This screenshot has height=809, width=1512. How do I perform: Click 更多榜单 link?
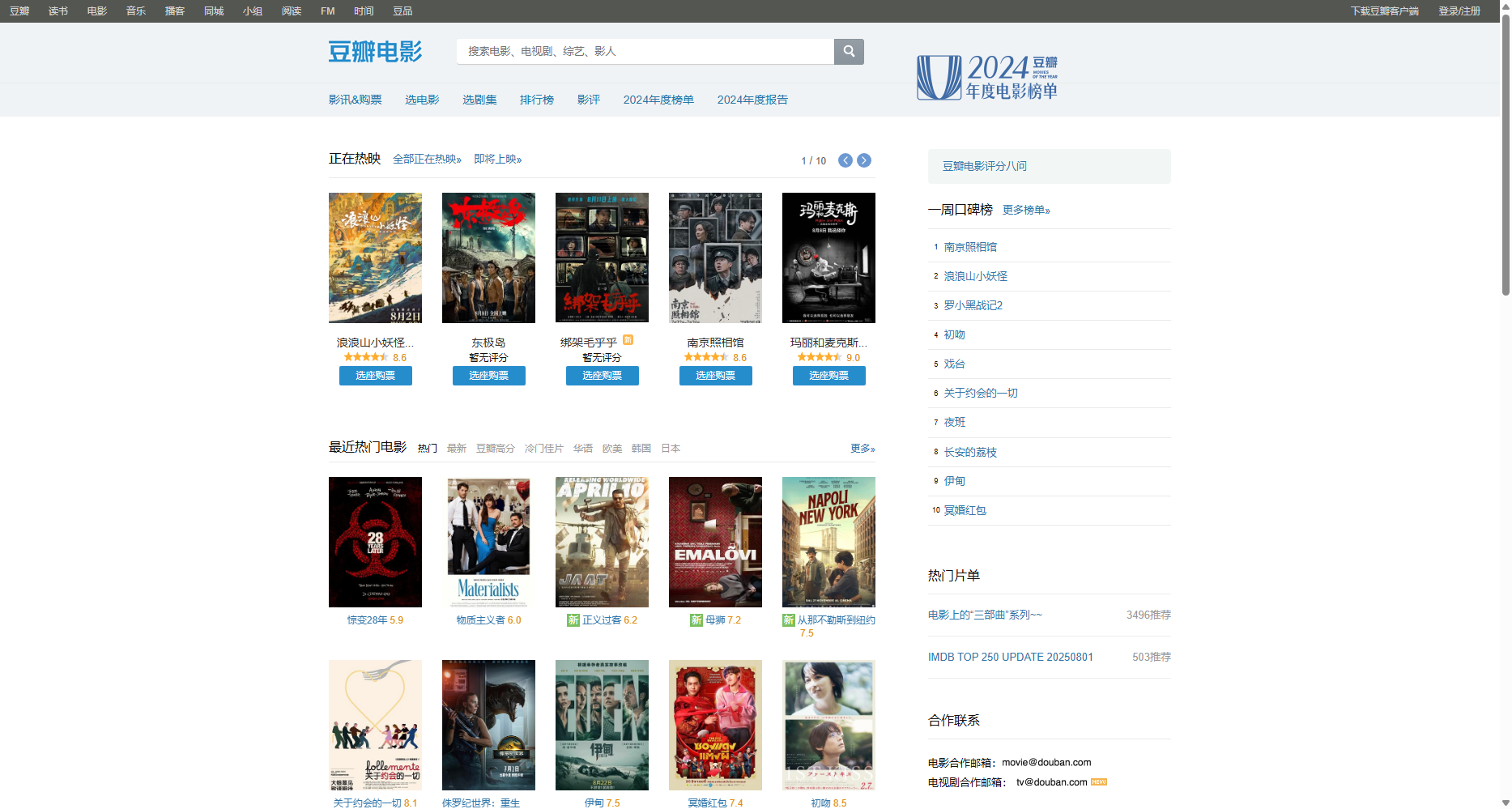pyautogui.click(x=1026, y=211)
